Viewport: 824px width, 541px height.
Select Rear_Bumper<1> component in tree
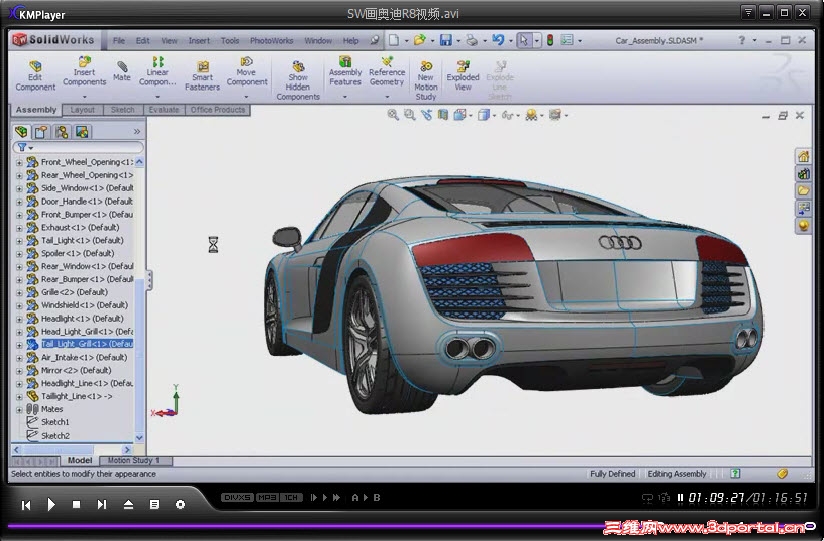pyautogui.click(x=87, y=279)
